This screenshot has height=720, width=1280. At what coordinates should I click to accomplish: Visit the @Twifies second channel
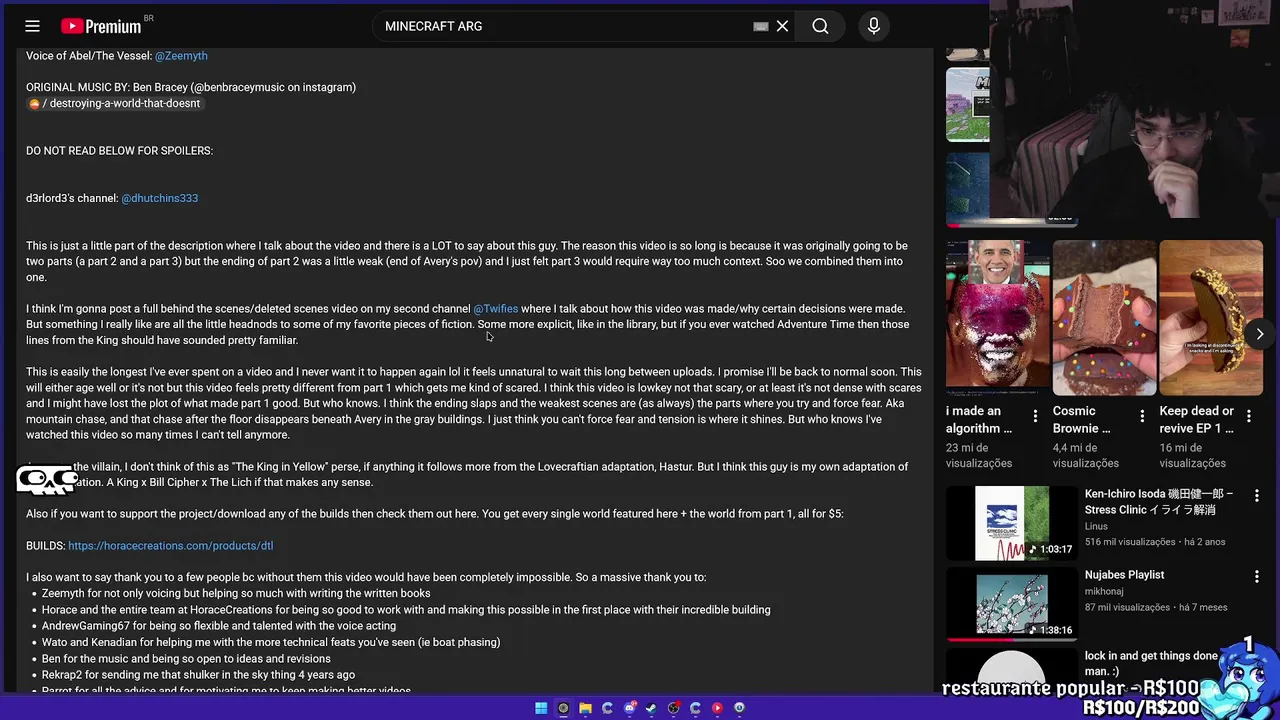click(495, 309)
